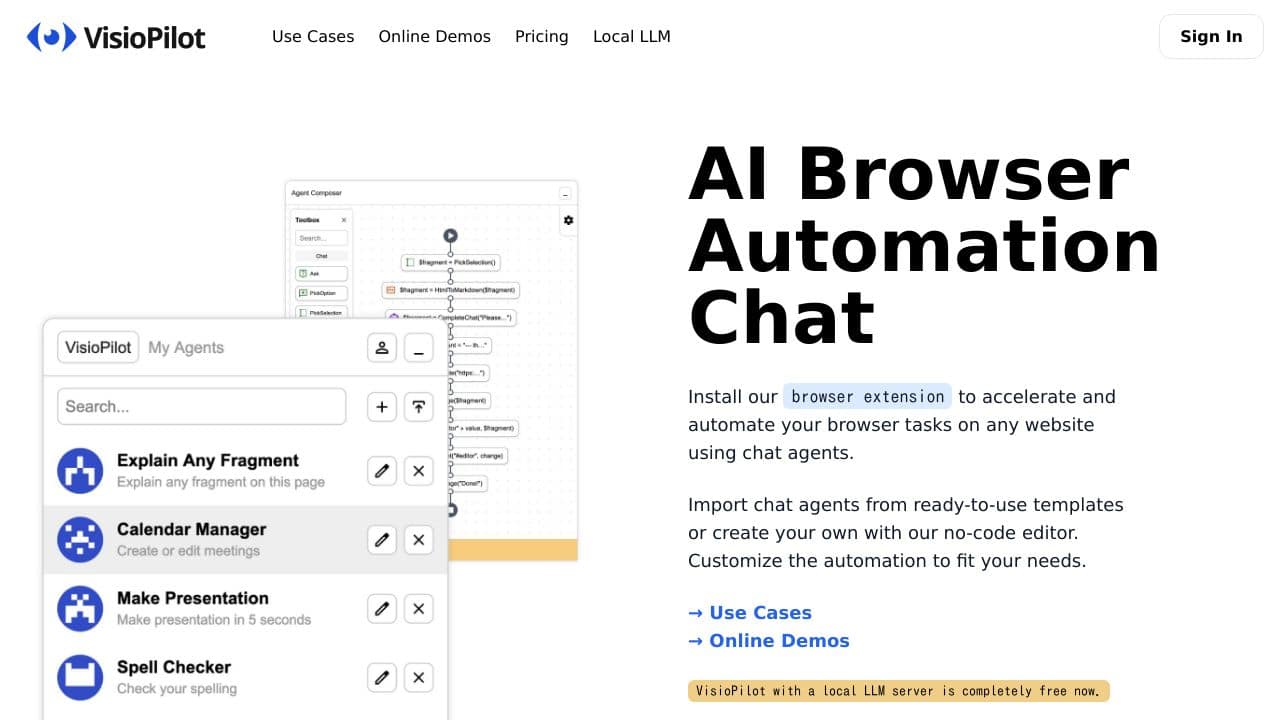Click the Chat category label in Toolbox
Screen dimensions: 1280x720
click(x=321, y=256)
